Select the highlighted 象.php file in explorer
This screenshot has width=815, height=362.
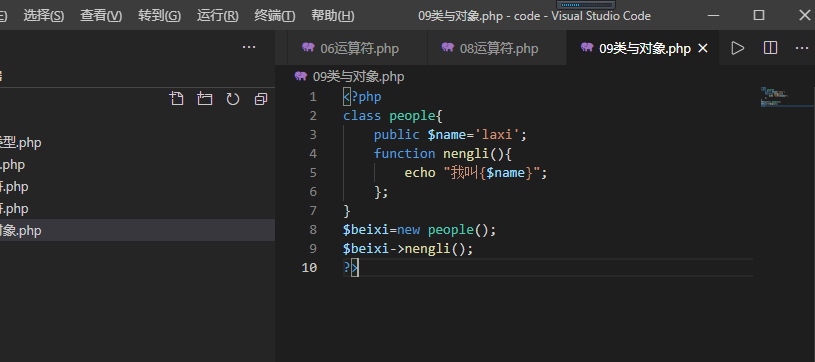pyautogui.click(x=137, y=230)
